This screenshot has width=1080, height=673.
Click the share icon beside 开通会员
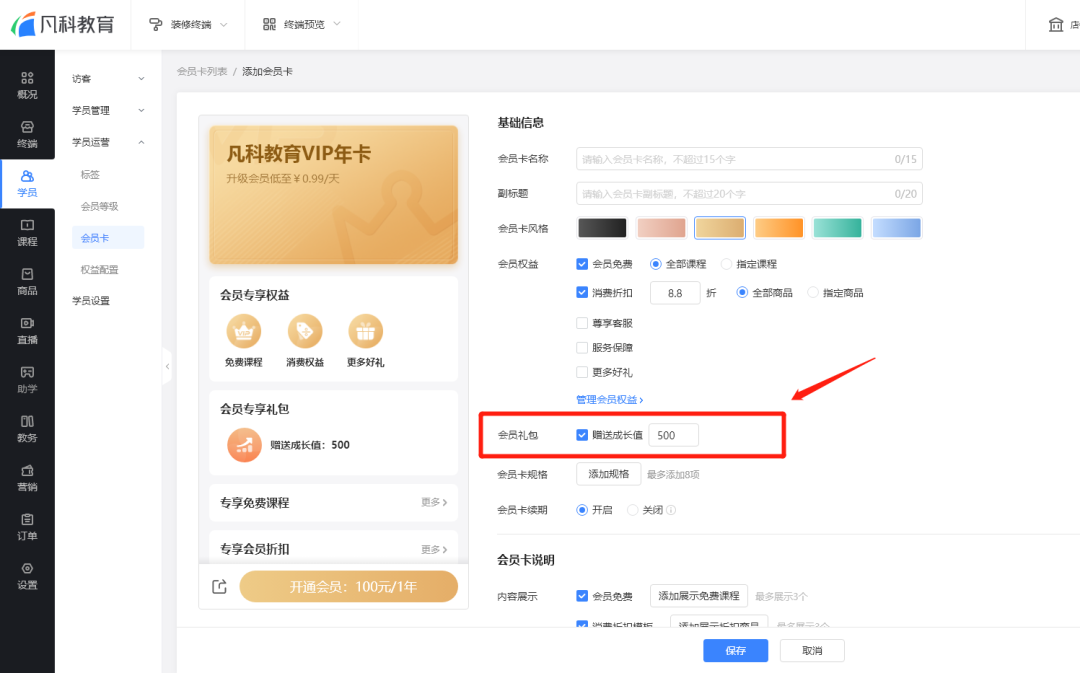219,587
